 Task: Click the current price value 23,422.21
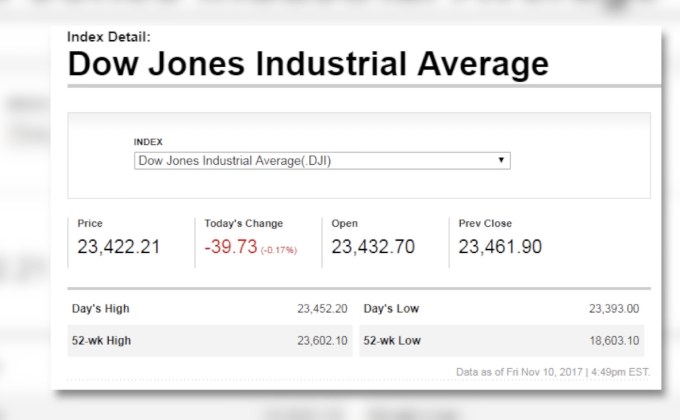[118, 247]
